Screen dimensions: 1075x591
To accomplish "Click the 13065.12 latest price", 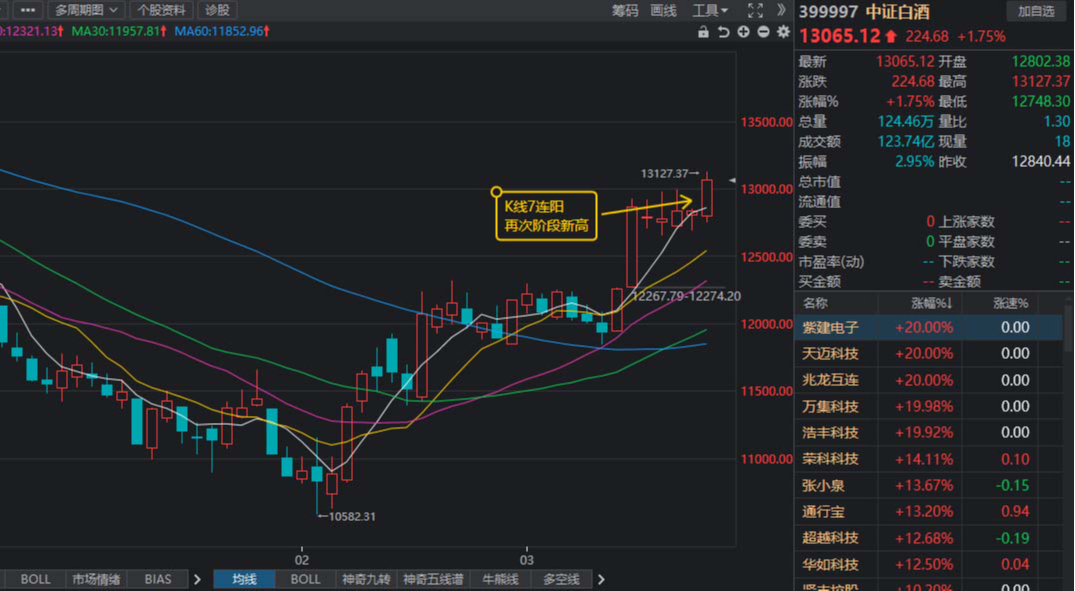I will (x=840, y=36).
